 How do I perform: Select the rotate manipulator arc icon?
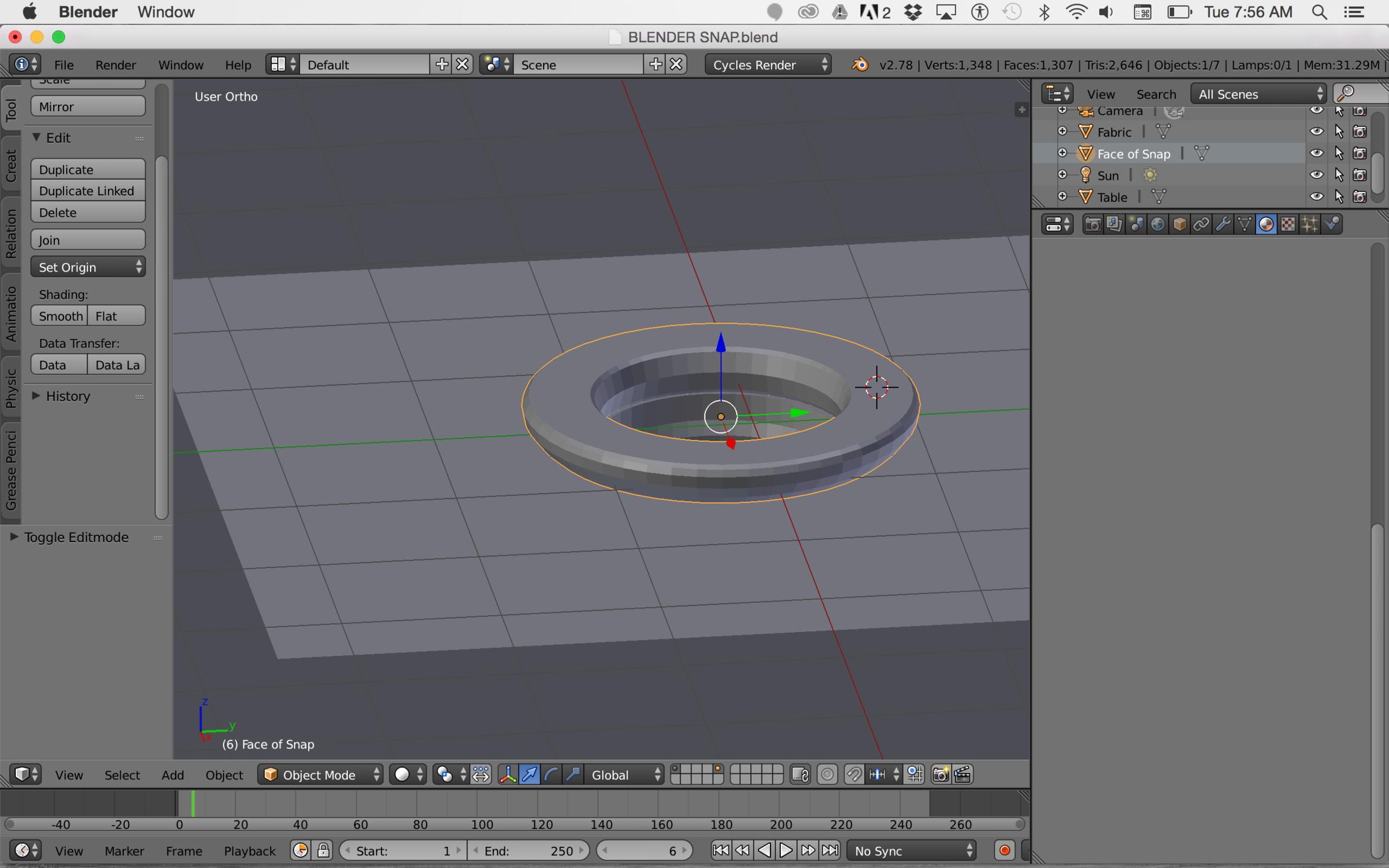click(551, 774)
